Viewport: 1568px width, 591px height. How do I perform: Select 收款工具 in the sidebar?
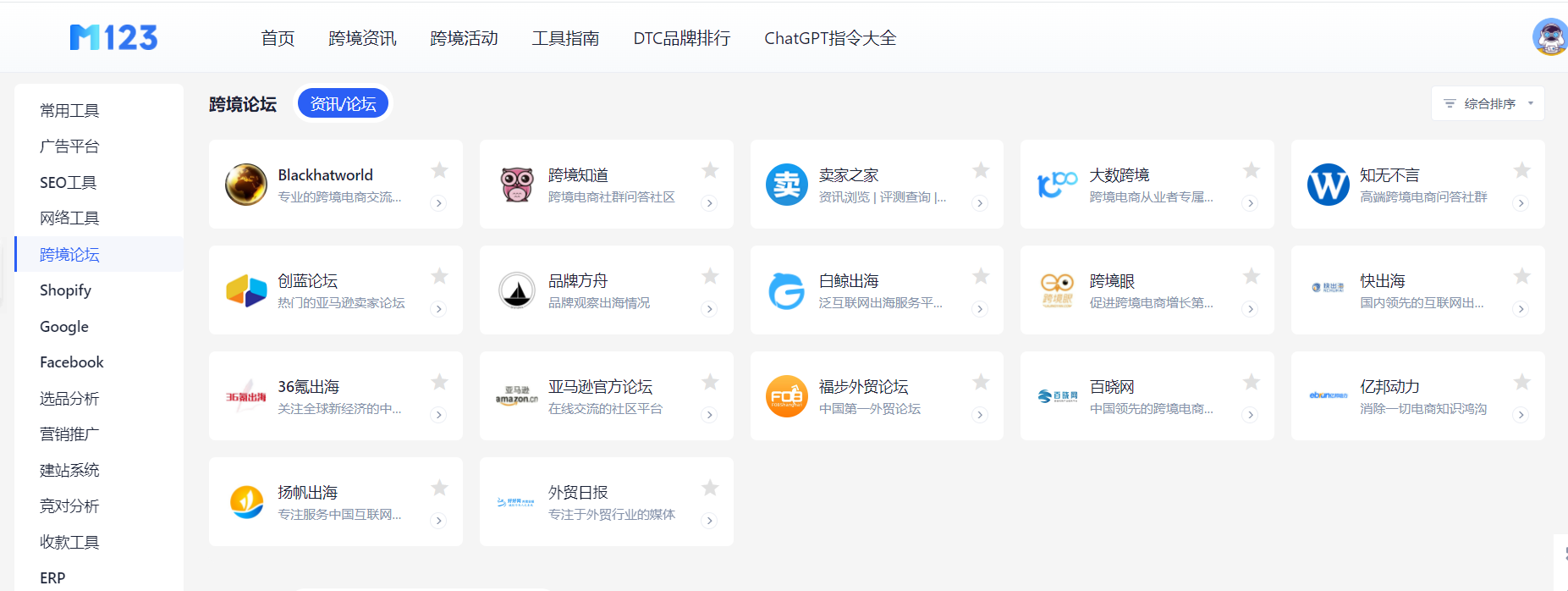[69, 543]
